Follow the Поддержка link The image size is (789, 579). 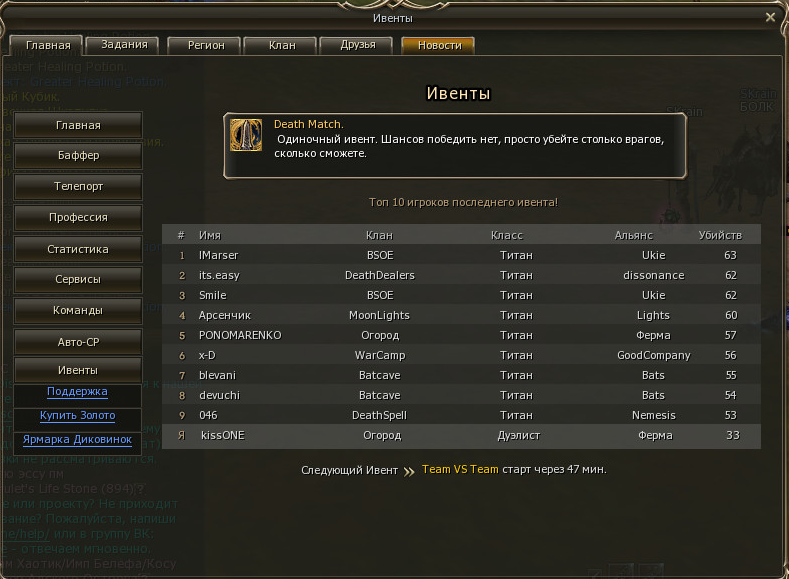coord(77,391)
